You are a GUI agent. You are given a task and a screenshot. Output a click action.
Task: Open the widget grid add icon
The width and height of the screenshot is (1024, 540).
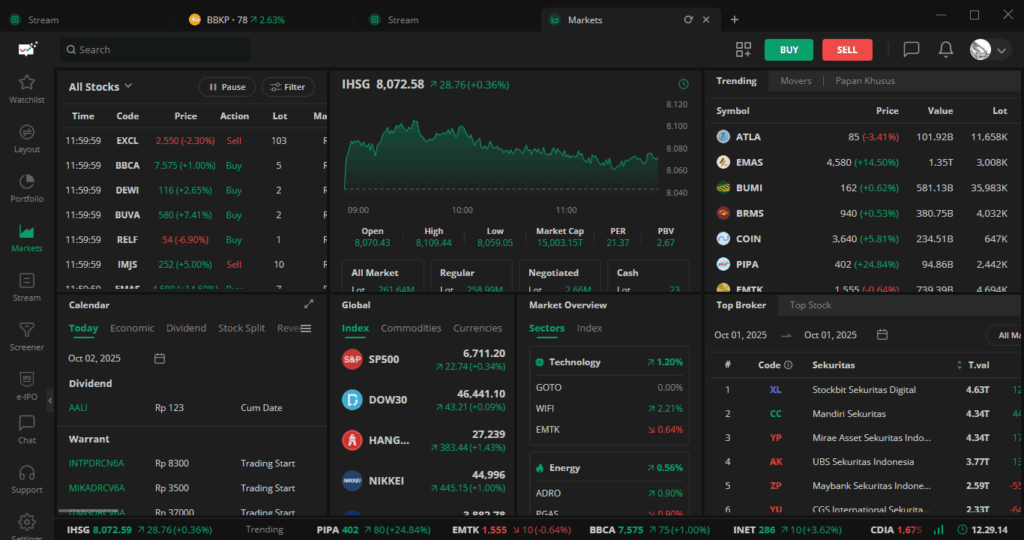click(743, 49)
